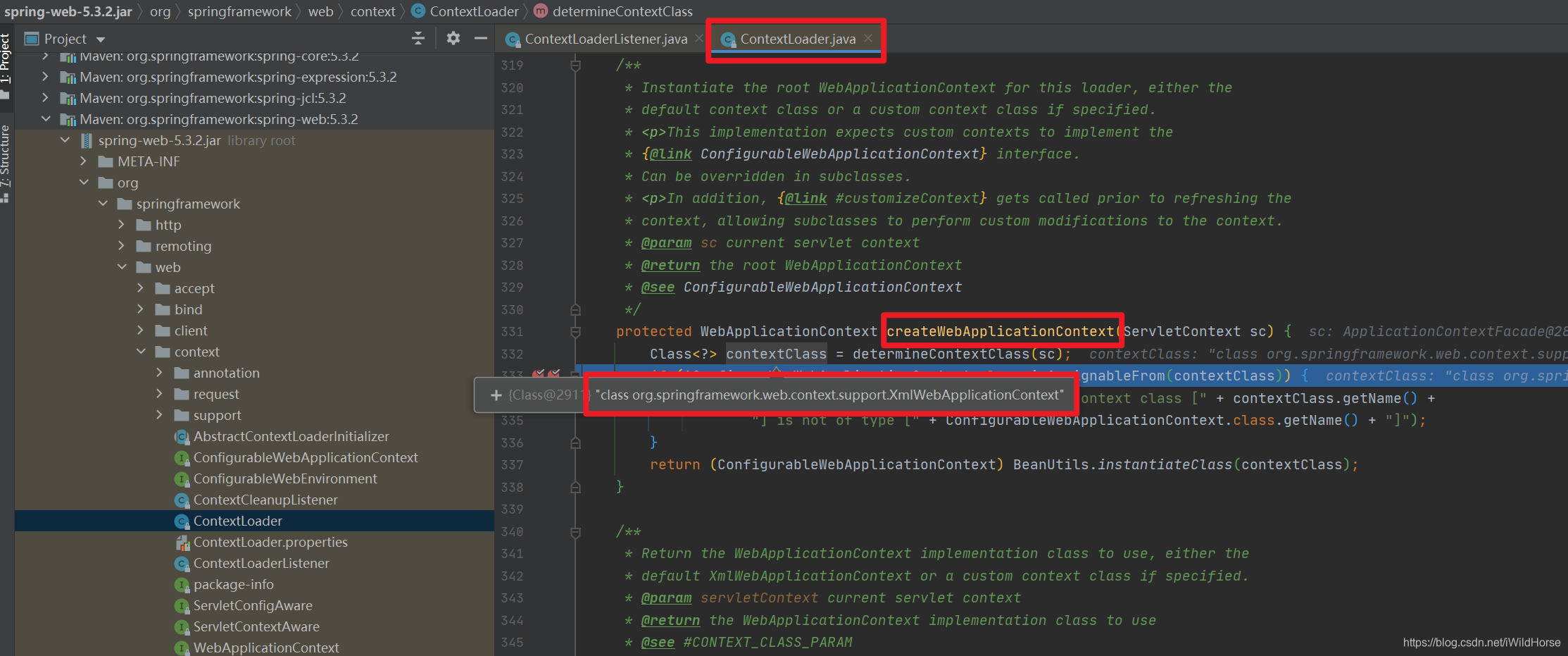Select package-info file icon

pyautogui.click(x=182, y=585)
